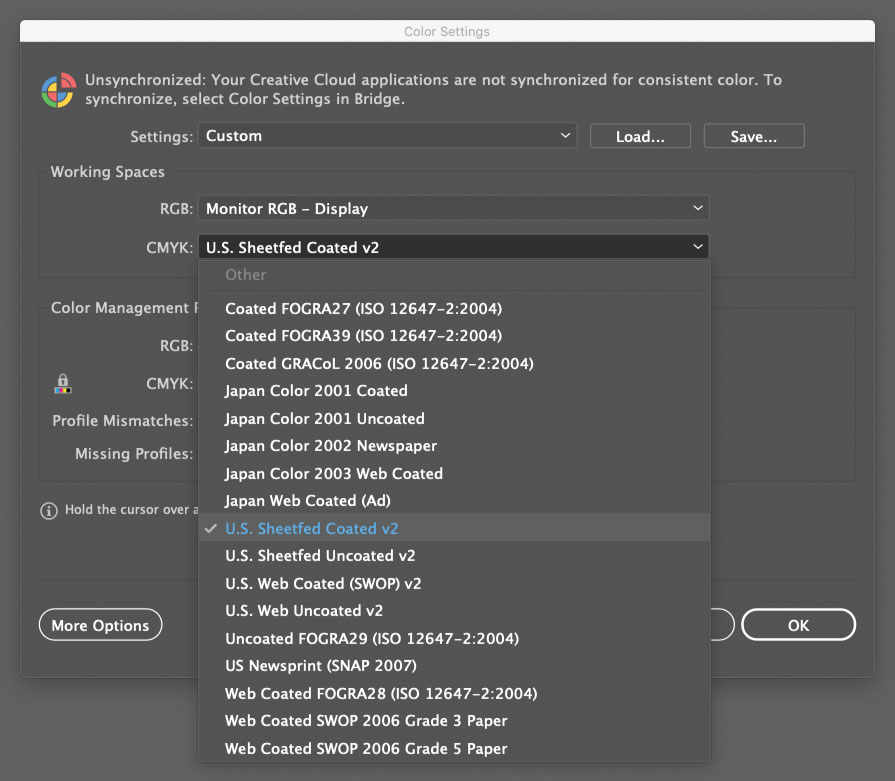Screen dimensions: 895x781
Task: Click the Load... button
Action: pos(640,135)
